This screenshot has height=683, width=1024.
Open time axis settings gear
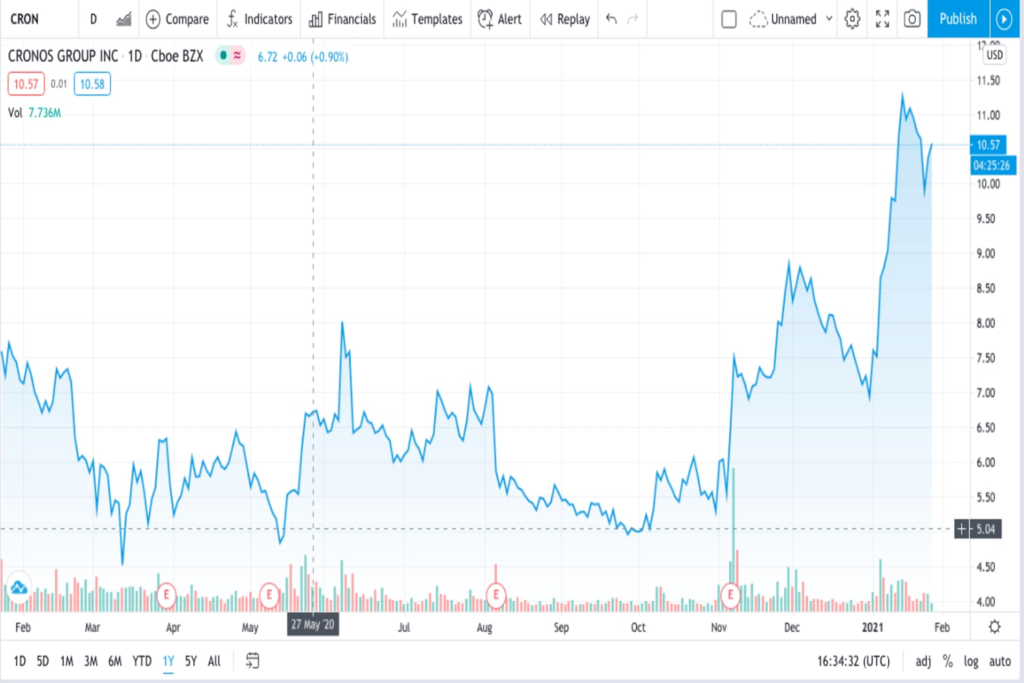(x=995, y=627)
